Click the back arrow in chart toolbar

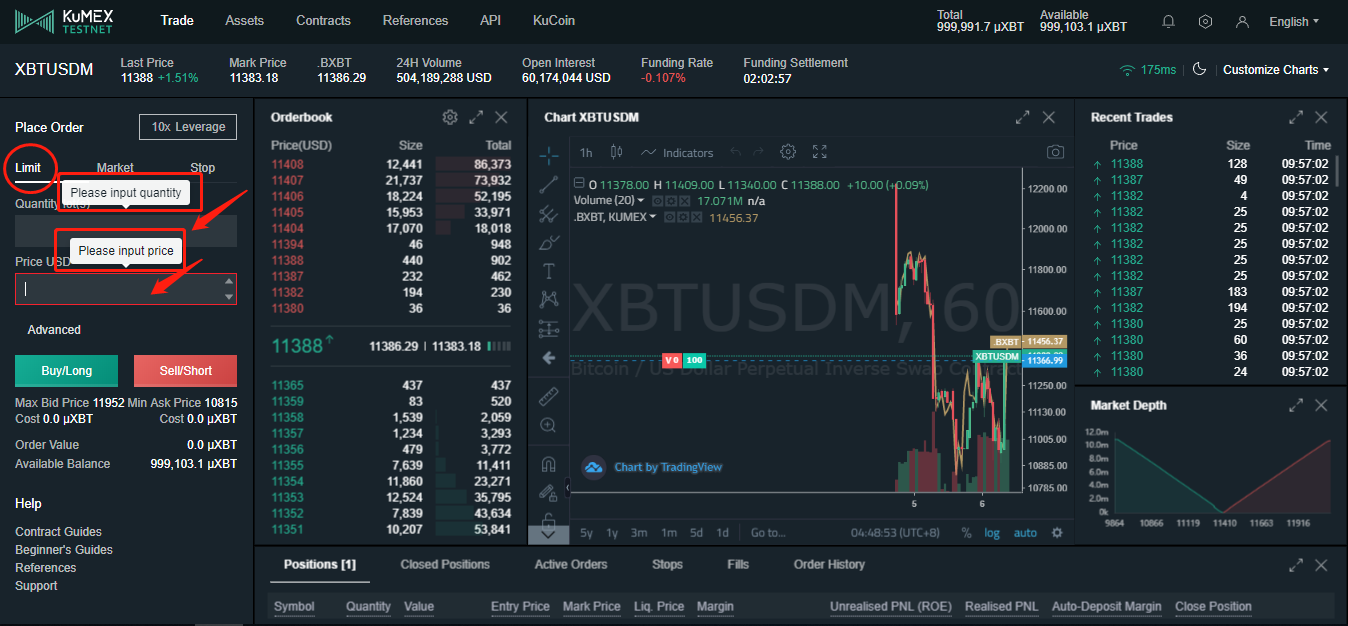[x=549, y=357]
